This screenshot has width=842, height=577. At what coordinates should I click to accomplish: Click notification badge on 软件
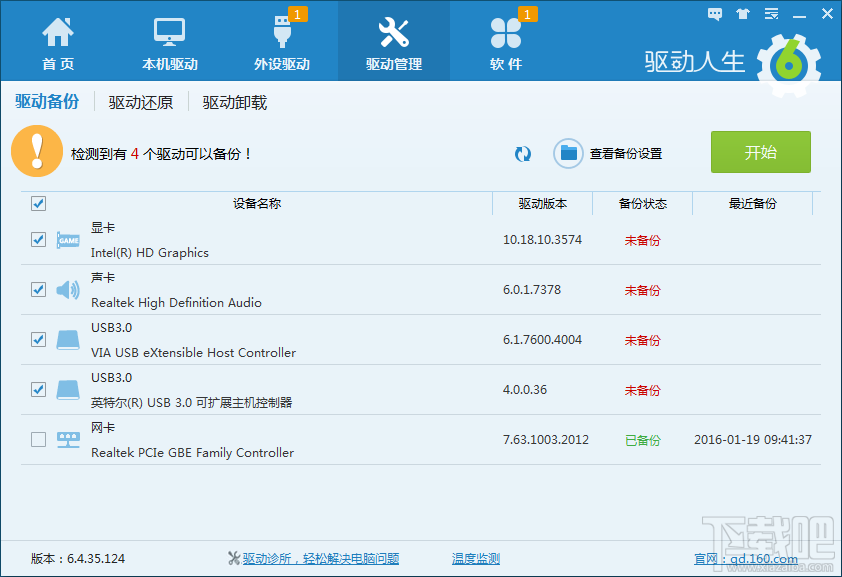(x=527, y=14)
